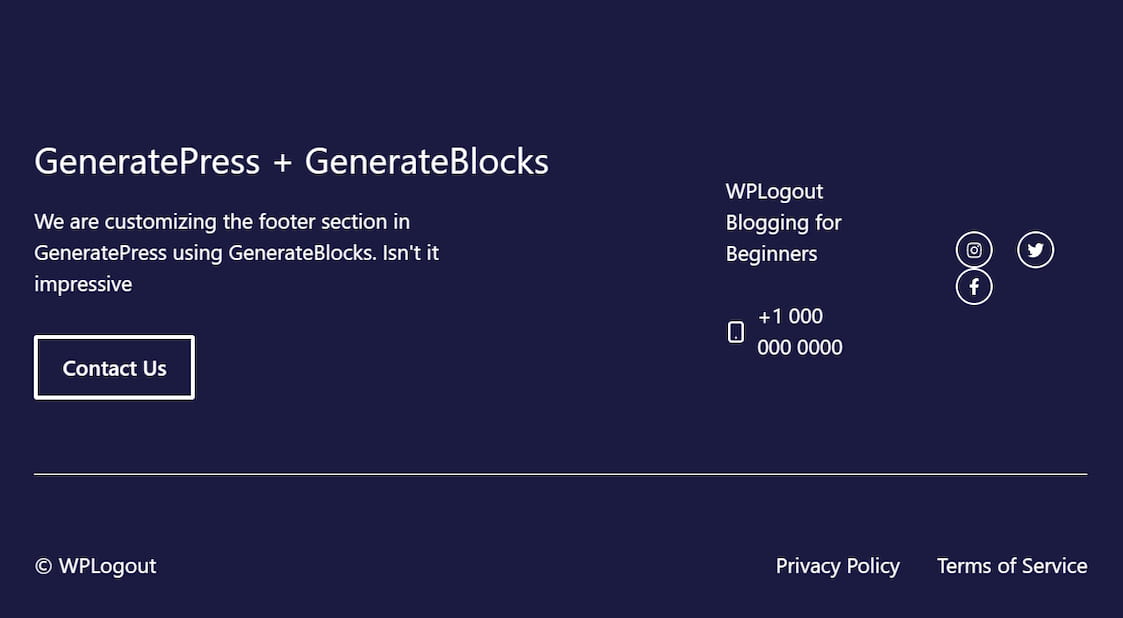This screenshot has height=618, width=1123.
Task: Open Twitter from the footer icons
Action: point(1035,250)
